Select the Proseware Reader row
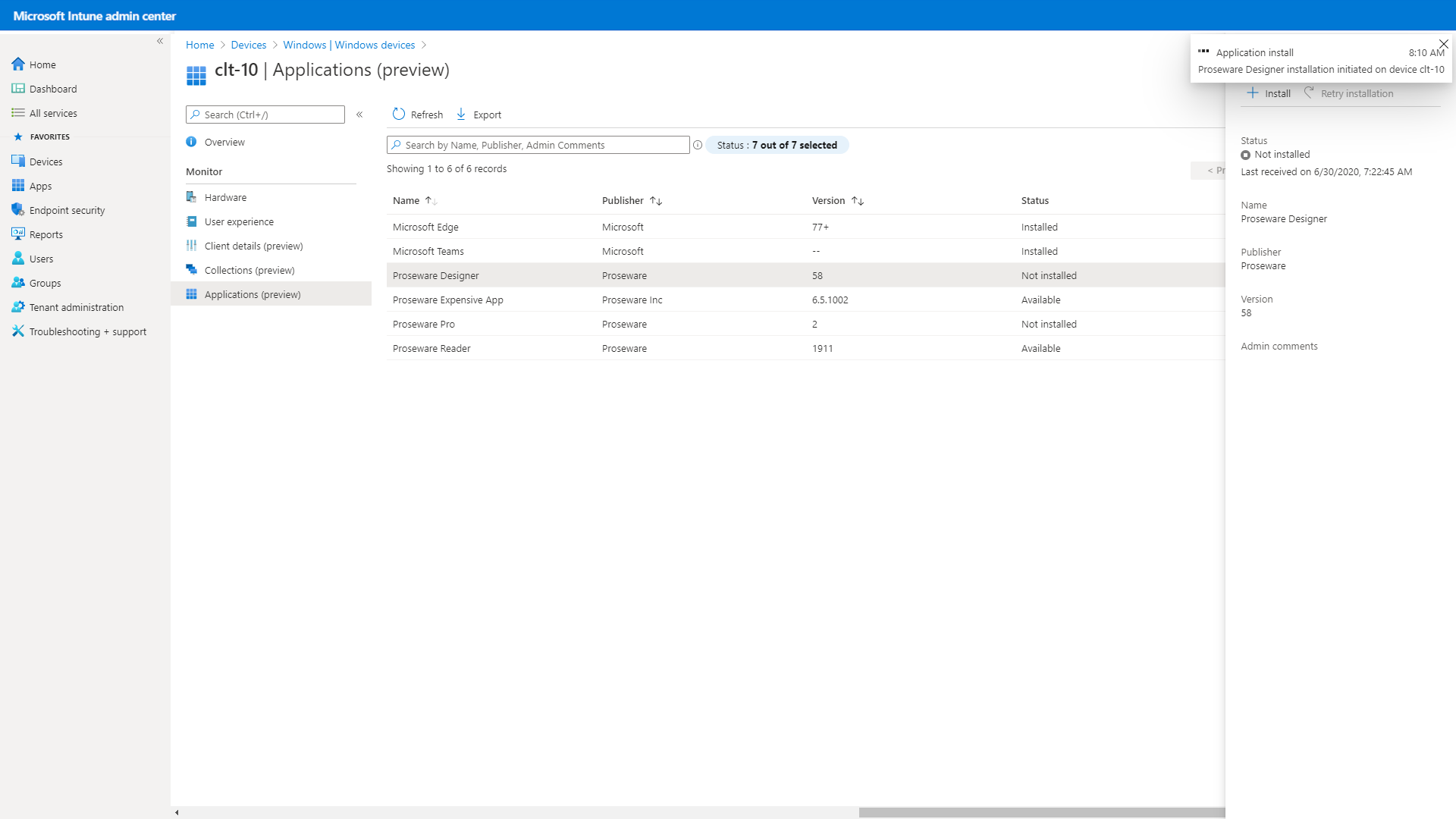 point(431,348)
